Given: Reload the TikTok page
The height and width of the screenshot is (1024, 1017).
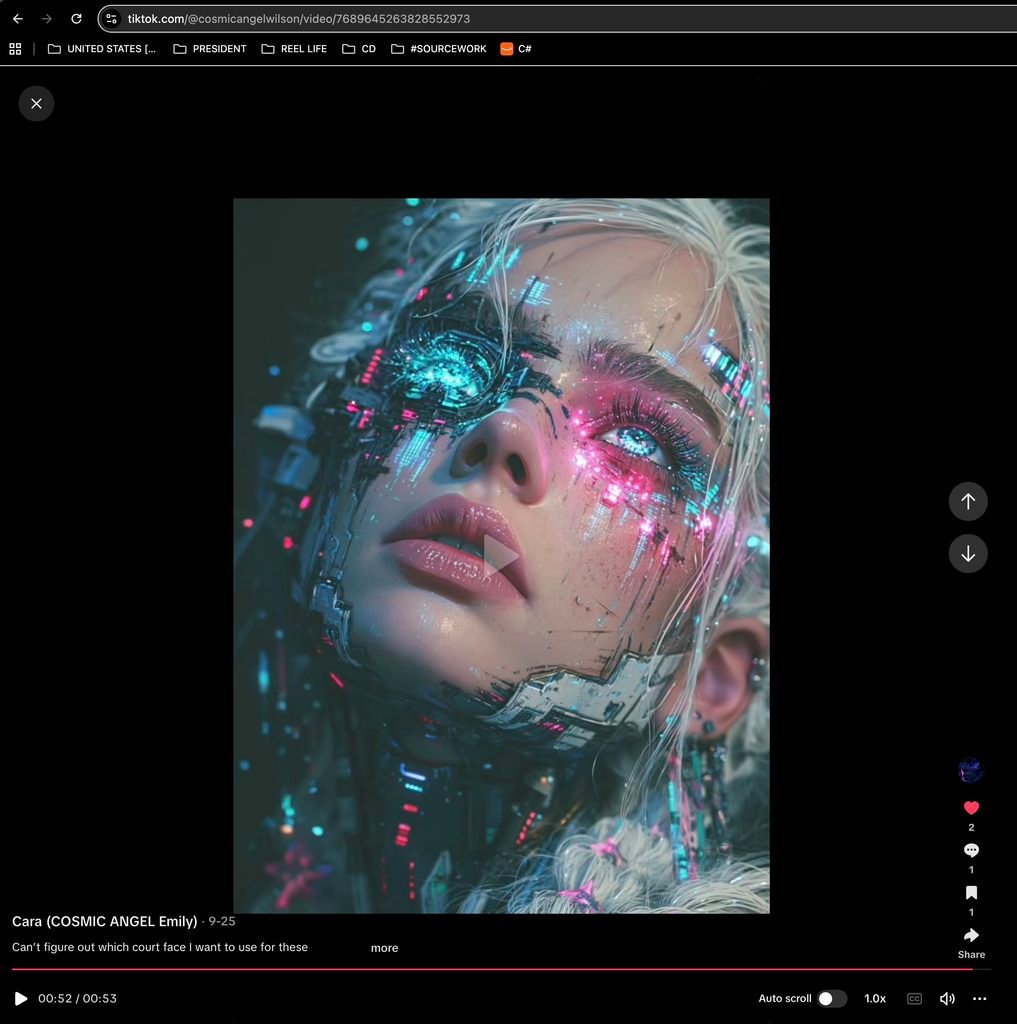Looking at the screenshot, I should pos(76,19).
